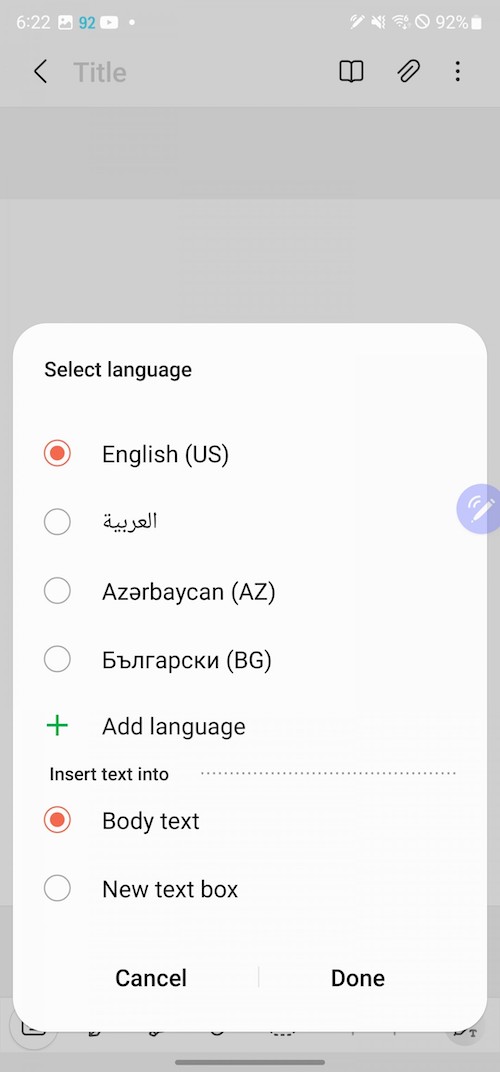Confirm with the Done button

tap(358, 978)
